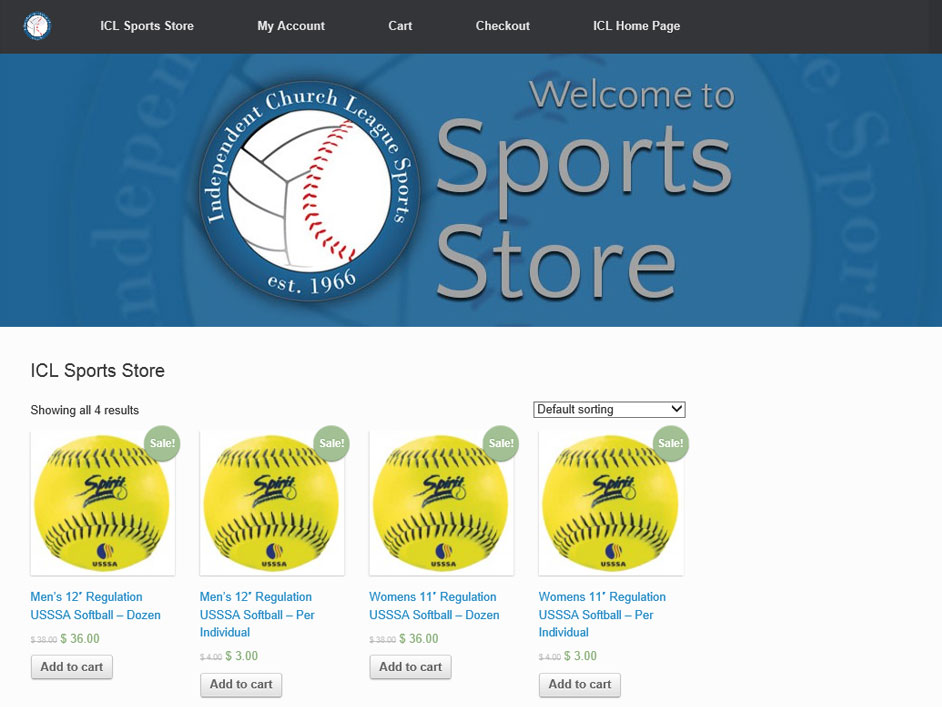Go to My Account page
The image size is (942, 707).
[291, 26]
